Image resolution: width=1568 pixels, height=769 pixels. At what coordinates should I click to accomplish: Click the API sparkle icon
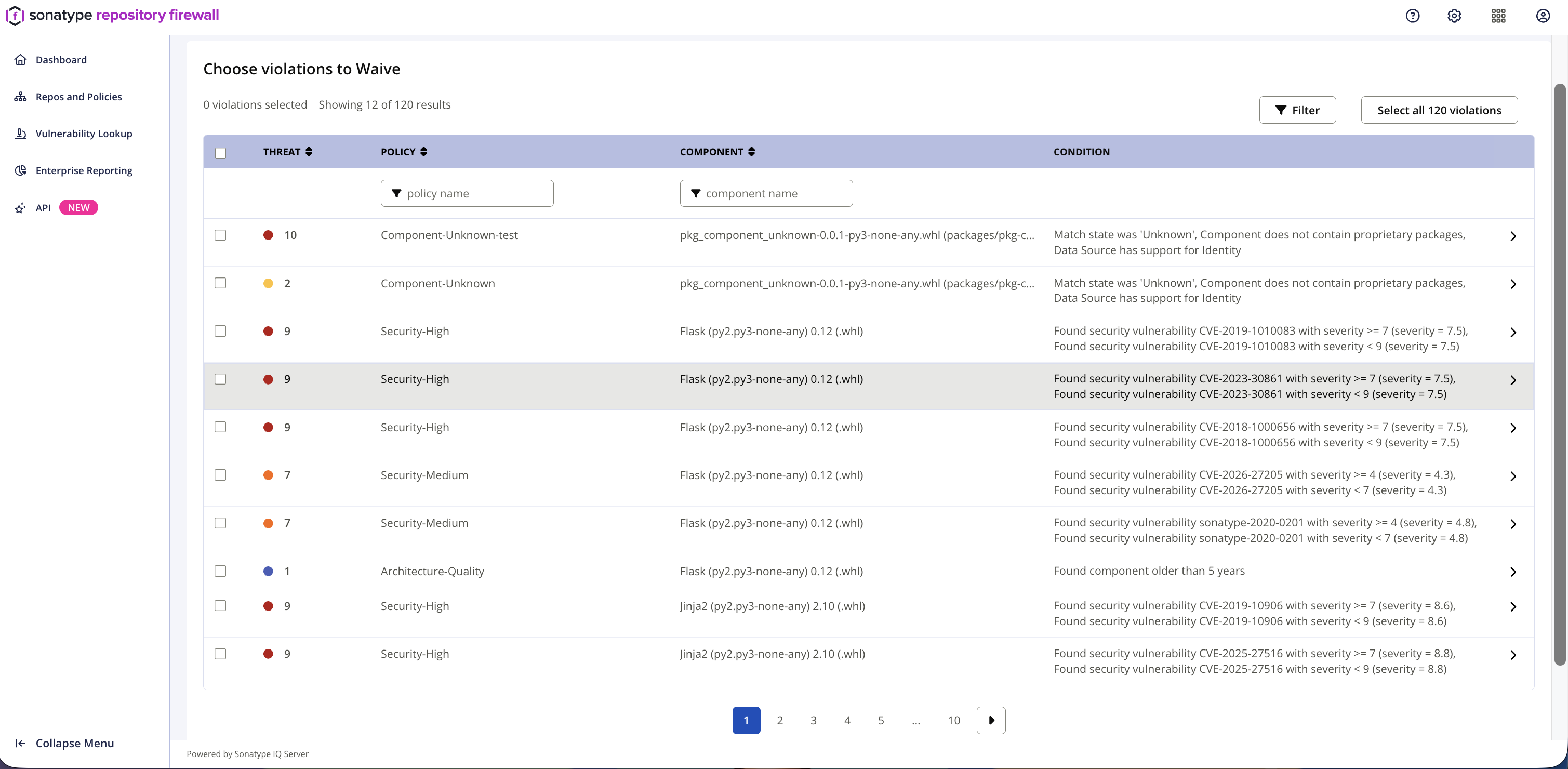pos(21,208)
